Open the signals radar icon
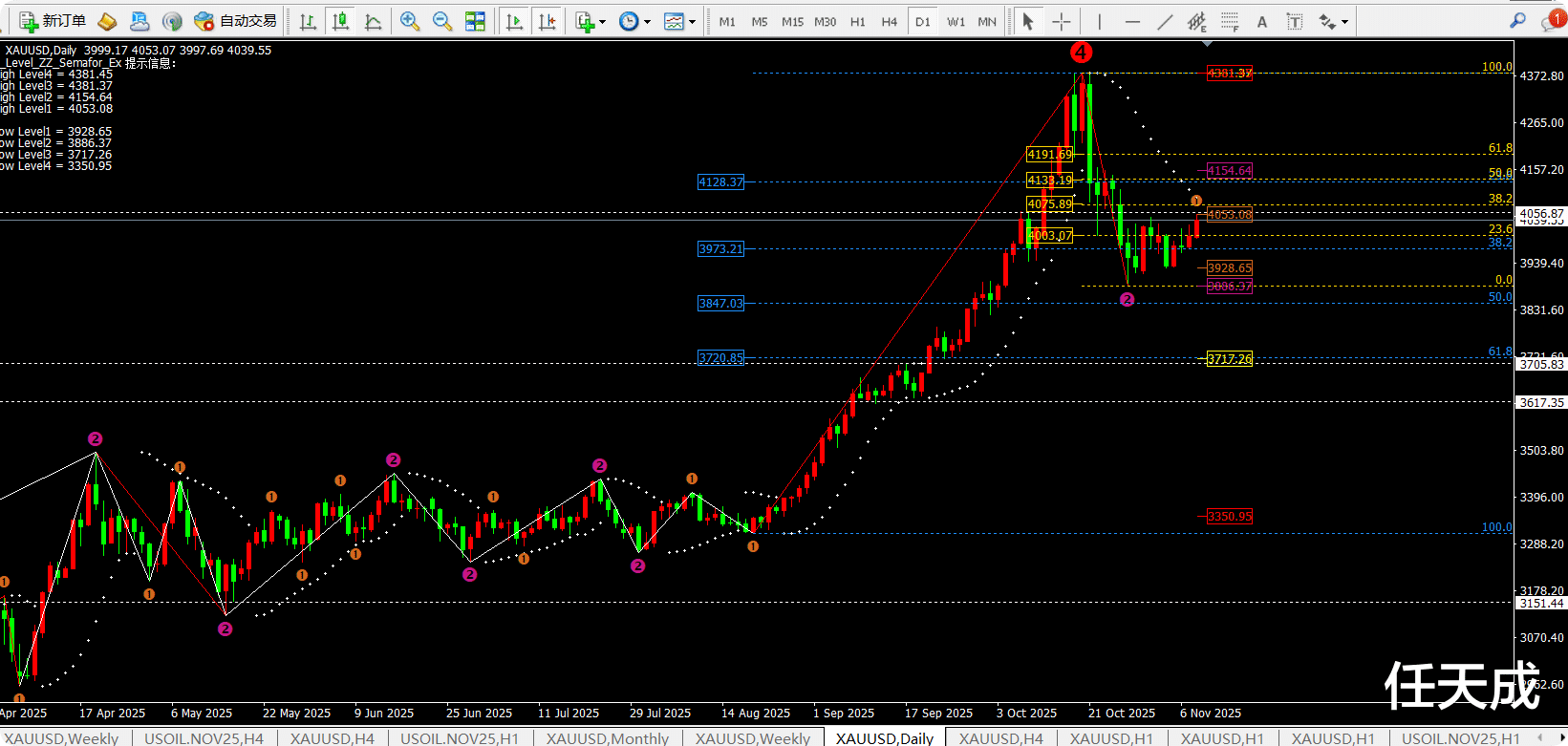The width and height of the screenshot is (1568, 746). [x=172, y=20]
